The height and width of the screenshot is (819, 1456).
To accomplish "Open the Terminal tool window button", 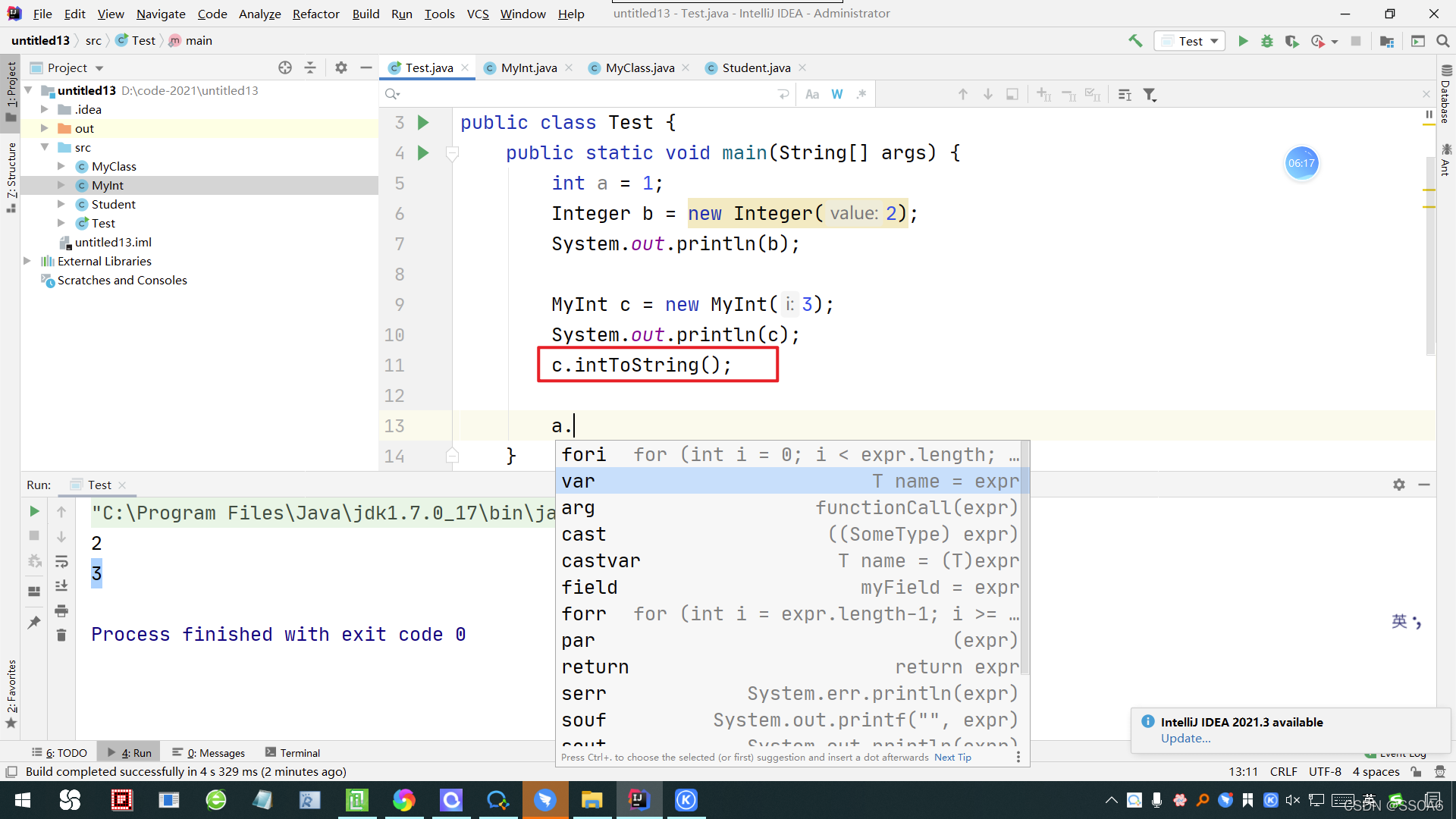I will (x=293, y=752).
